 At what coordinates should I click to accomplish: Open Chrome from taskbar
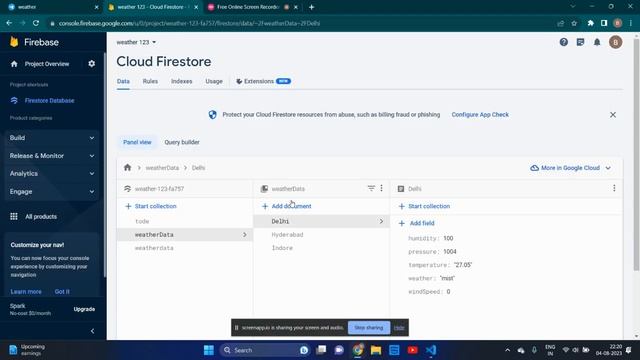point(358,350)
